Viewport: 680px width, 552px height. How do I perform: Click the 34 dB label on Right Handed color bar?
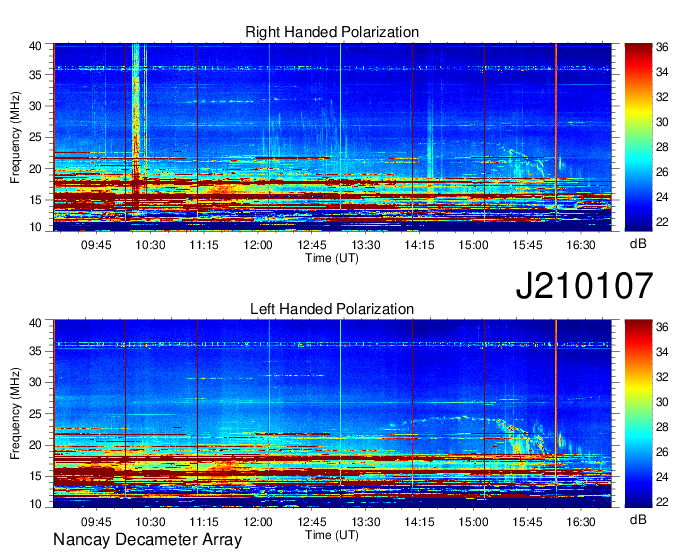[x=662, y=72]
